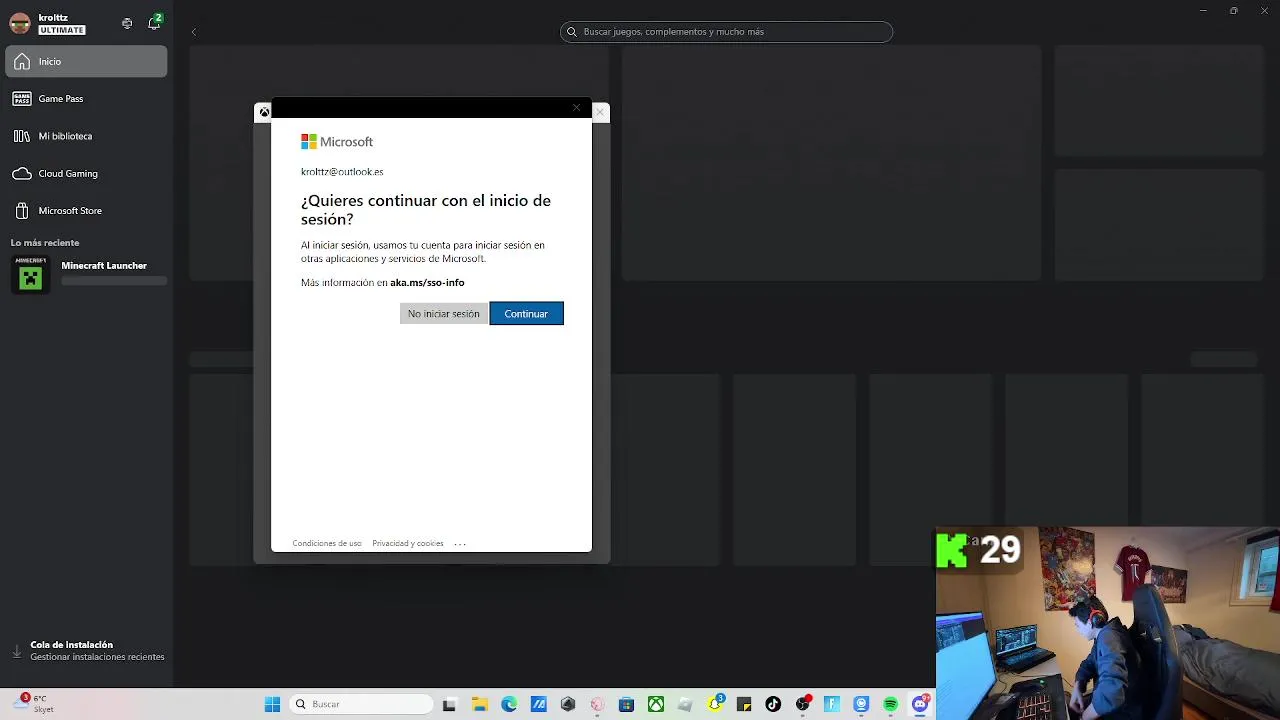This screenshot has height=720, width=1280.
Task: Click the ULTIMATE badge under krolttz
Action: 62,30
